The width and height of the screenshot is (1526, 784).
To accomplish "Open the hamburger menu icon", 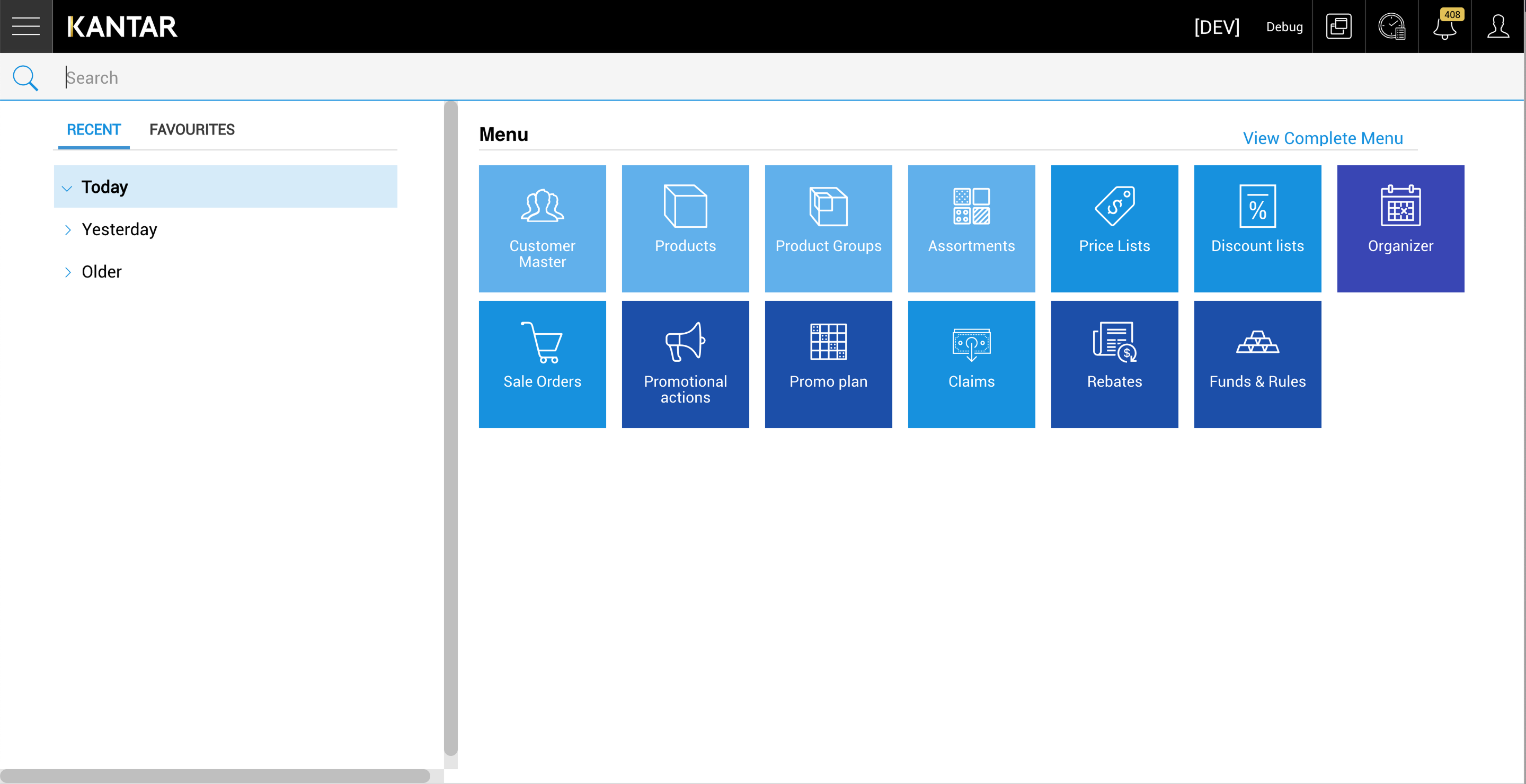I will (26, 26).
